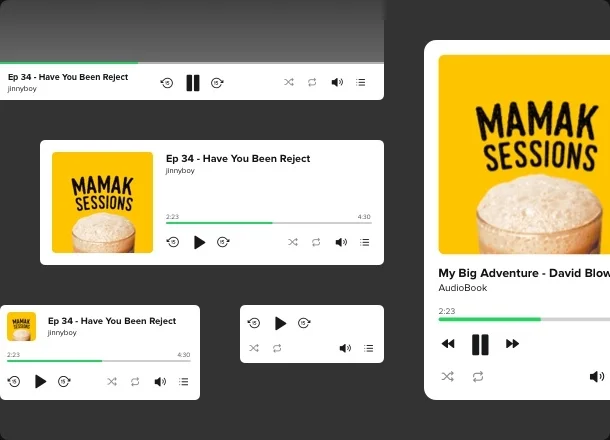Click small cover thumbnail in bottom-left card
Image resolution: width=610 pixels, height=440 pixels.
tap(21, 326)
